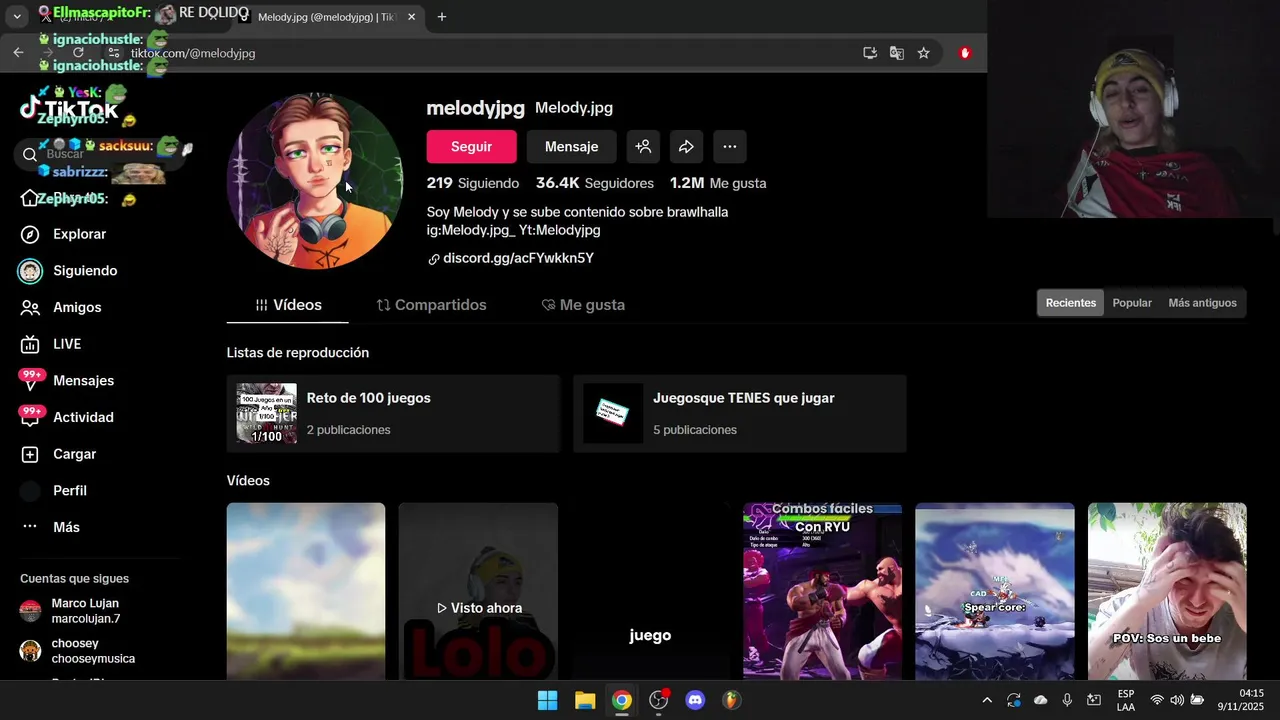Click the OneDrive cloud tray icon

1041,700
